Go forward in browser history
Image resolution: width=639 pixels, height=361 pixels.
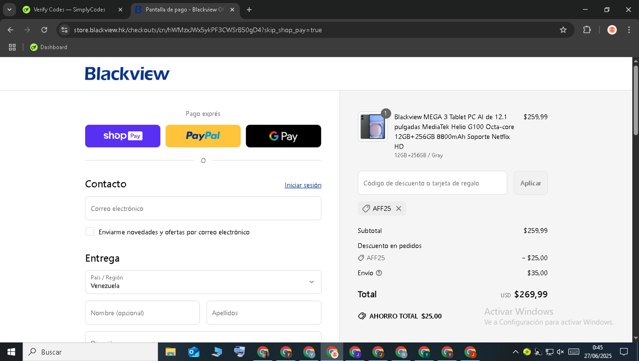tap(27, 30)
